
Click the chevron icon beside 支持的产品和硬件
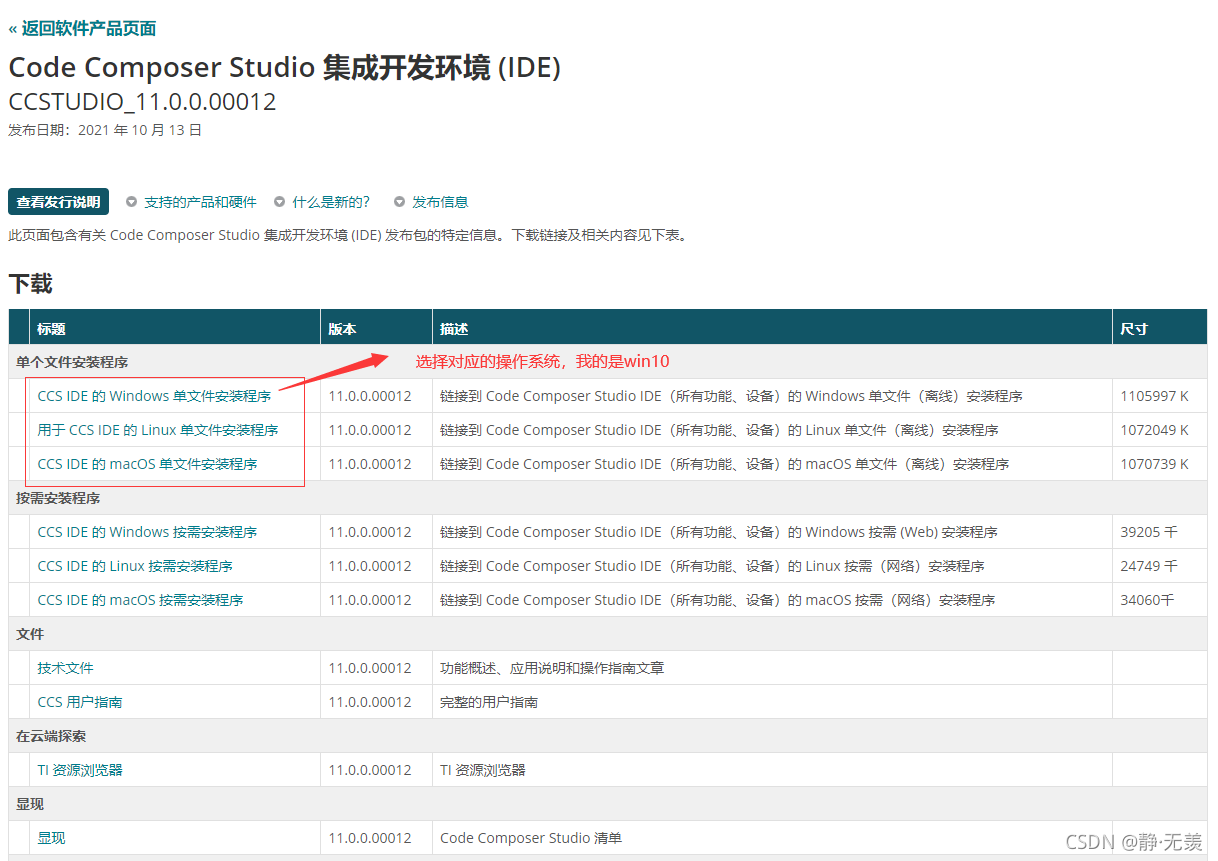(132, 202)
